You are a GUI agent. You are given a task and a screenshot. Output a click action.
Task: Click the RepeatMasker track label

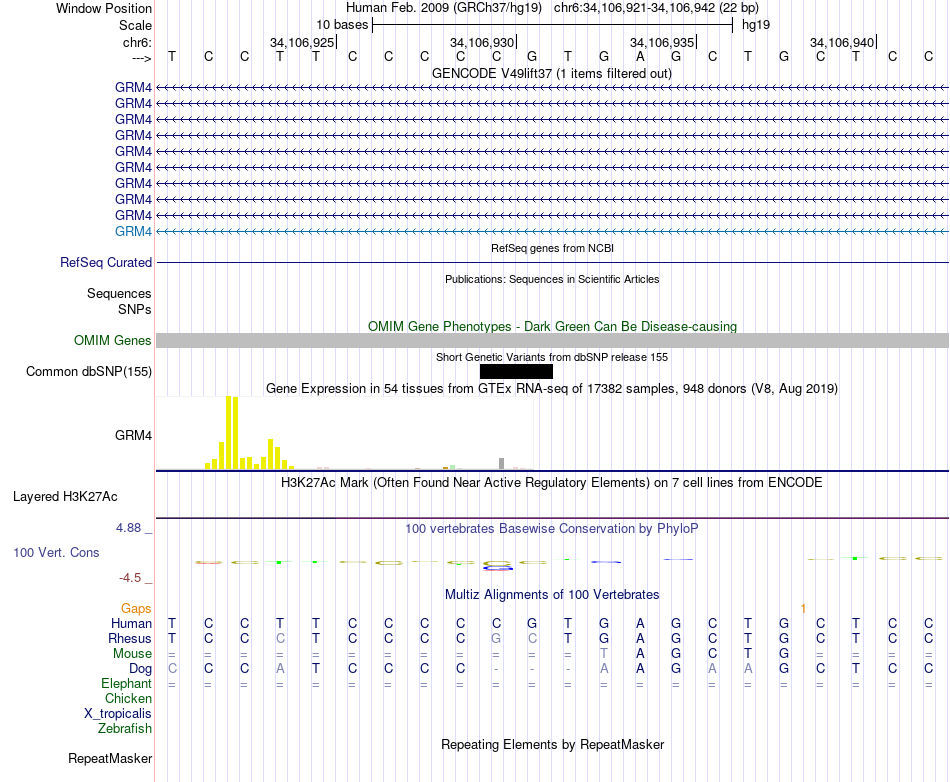pos(110,758)
